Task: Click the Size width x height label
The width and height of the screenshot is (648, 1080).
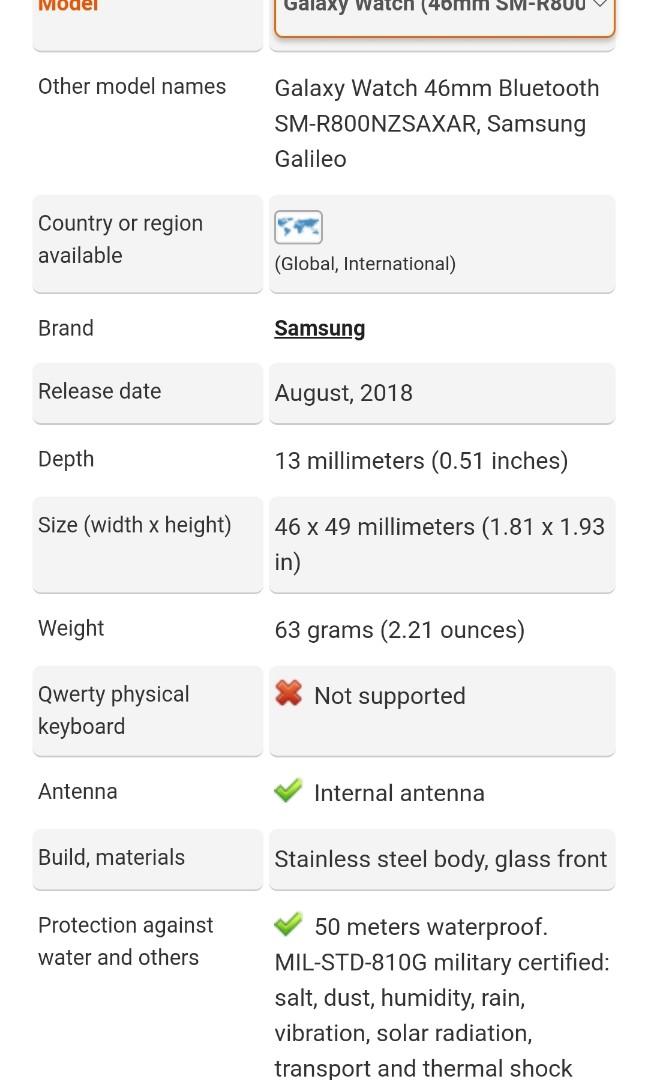Action: [135, 524]
